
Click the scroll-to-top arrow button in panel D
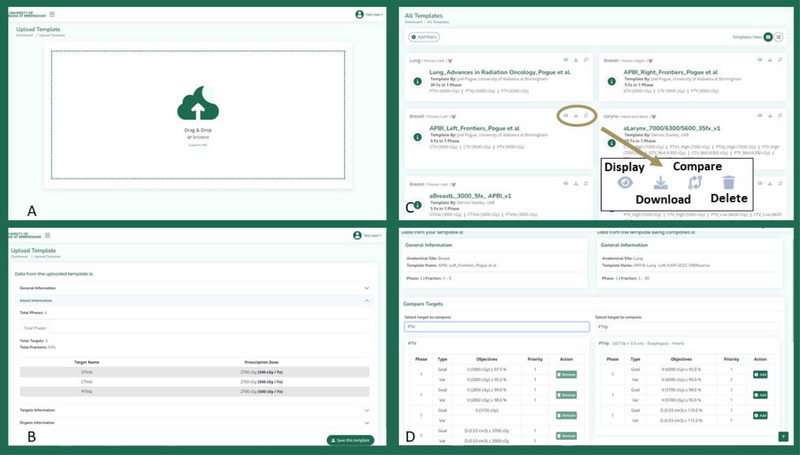coord(783,436)
